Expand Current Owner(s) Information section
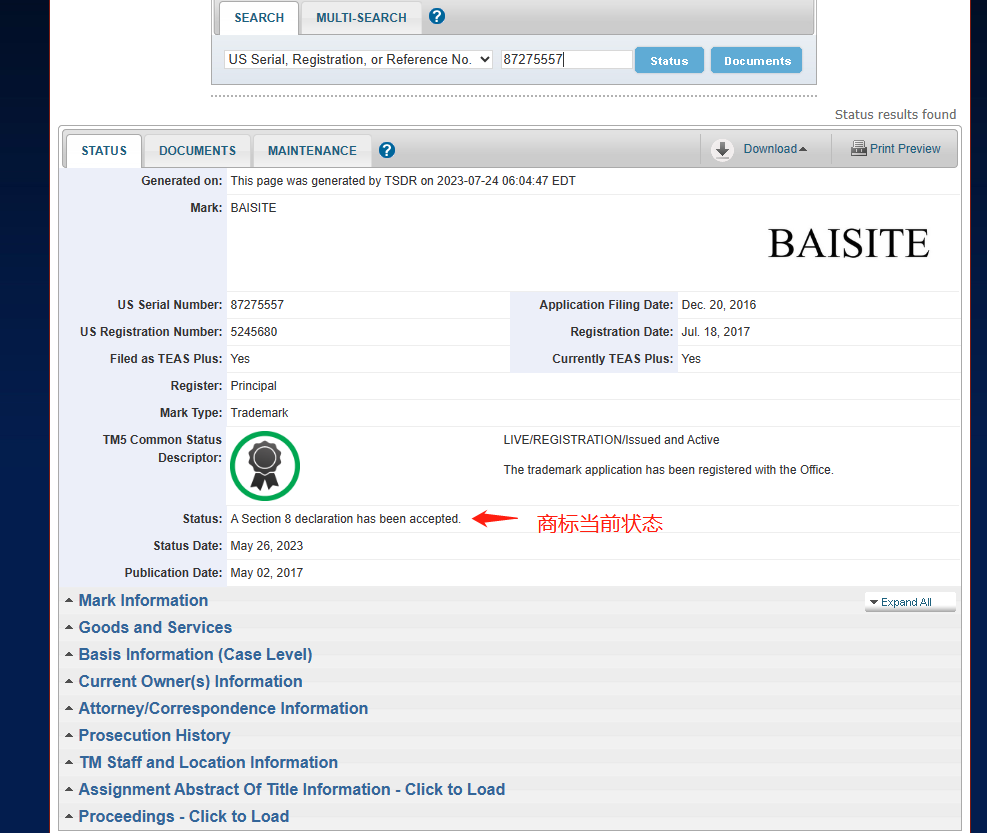 click(190, 681)
